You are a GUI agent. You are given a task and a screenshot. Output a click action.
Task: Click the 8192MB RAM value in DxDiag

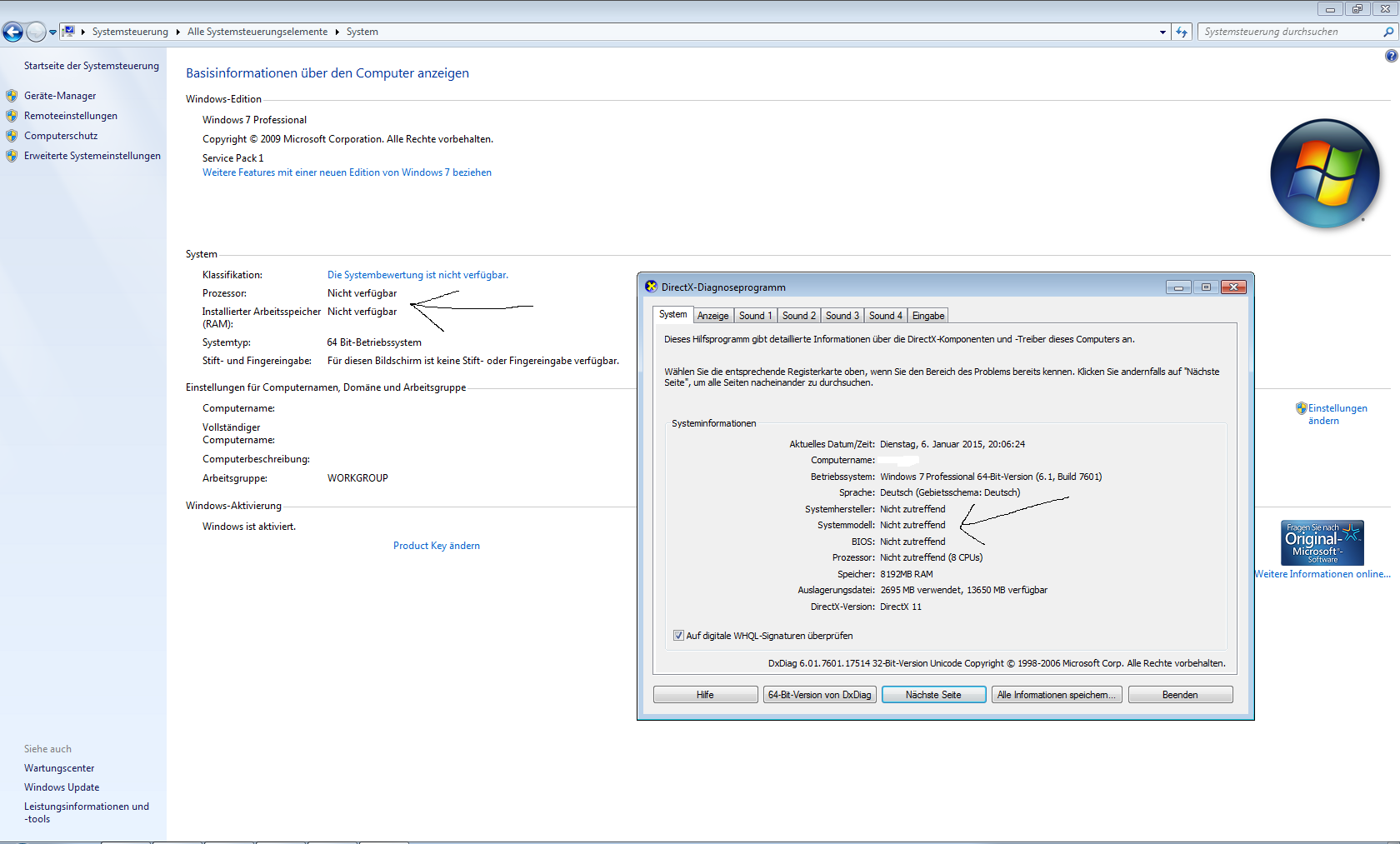pyautogui.click(x=907, y=574)
